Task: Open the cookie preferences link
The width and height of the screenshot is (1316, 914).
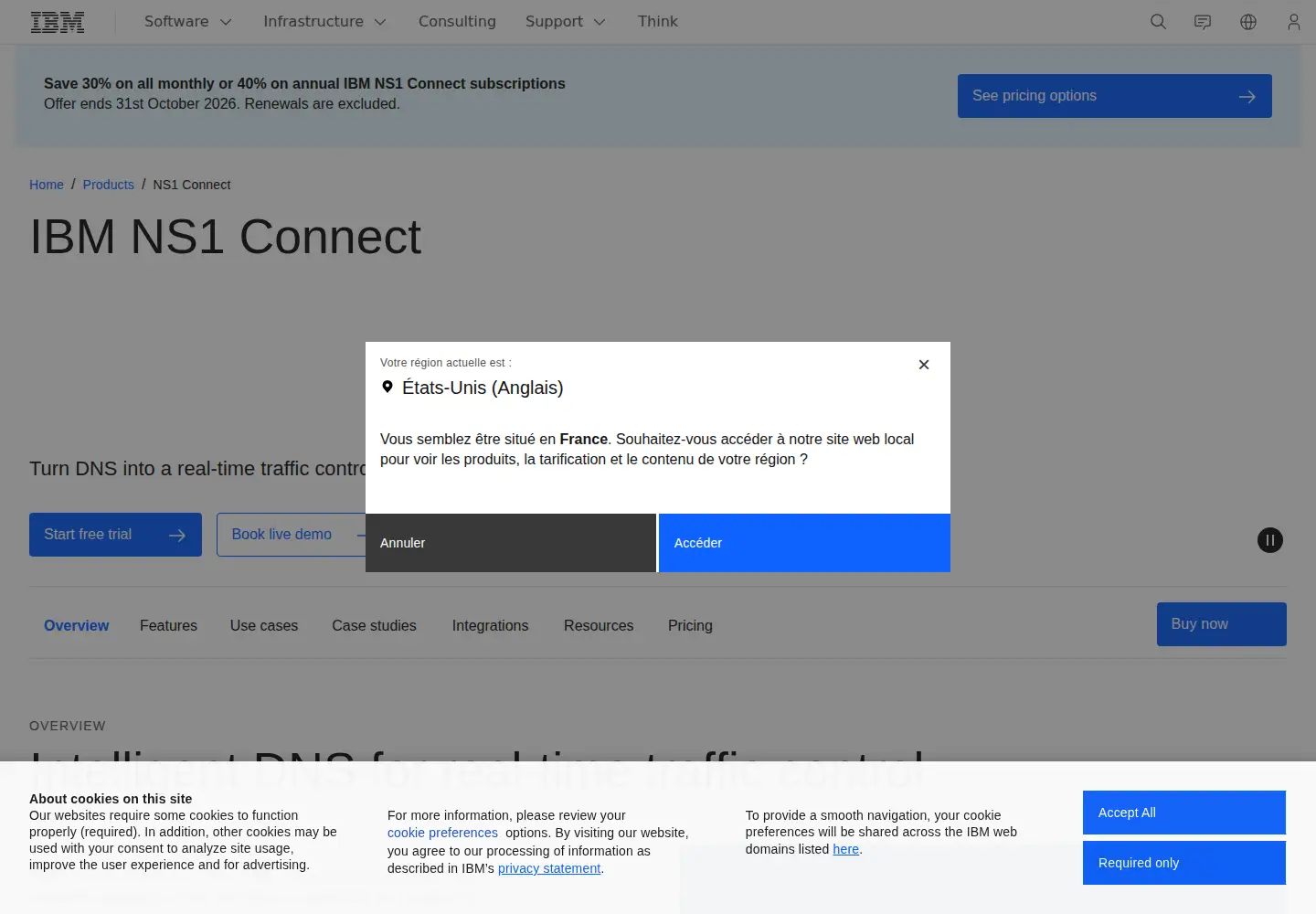Action: pos(442,833)
